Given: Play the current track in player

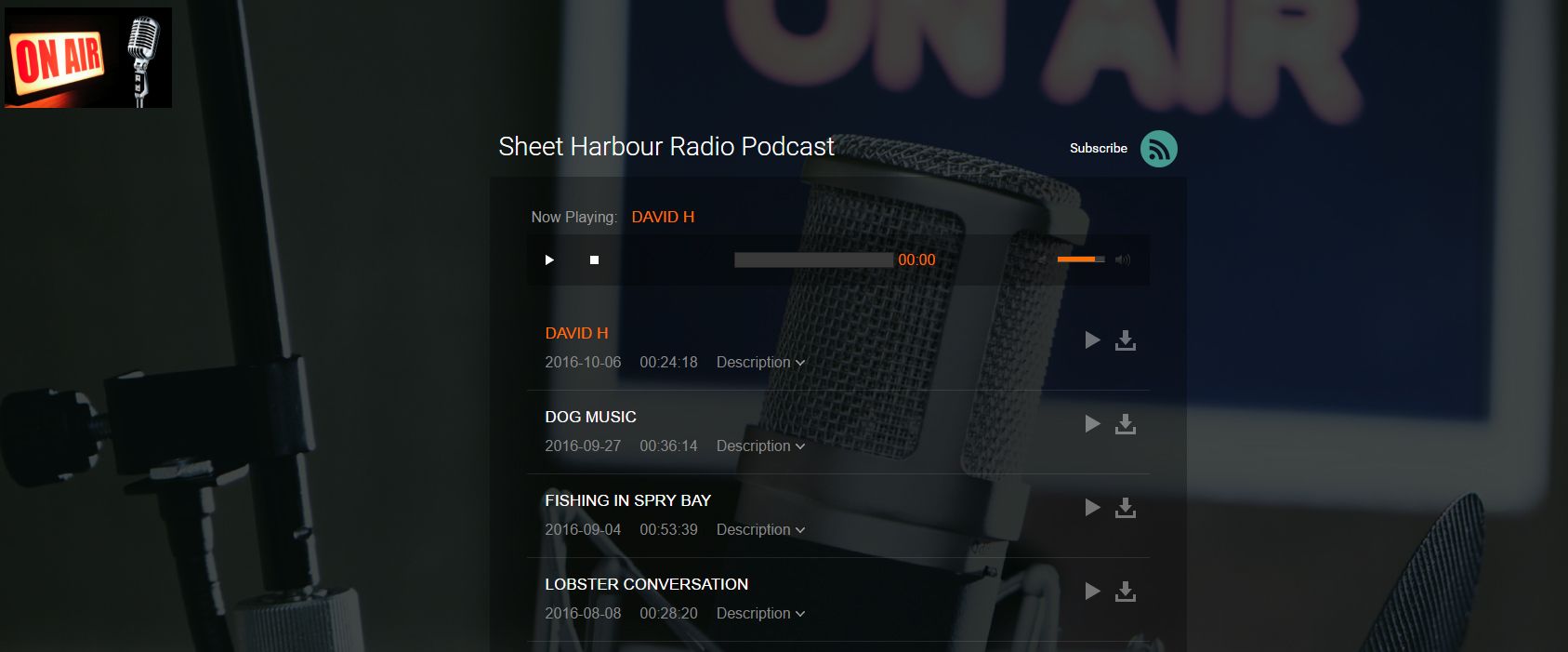Looking at the screenshot, I should click(x=549, y=259).
